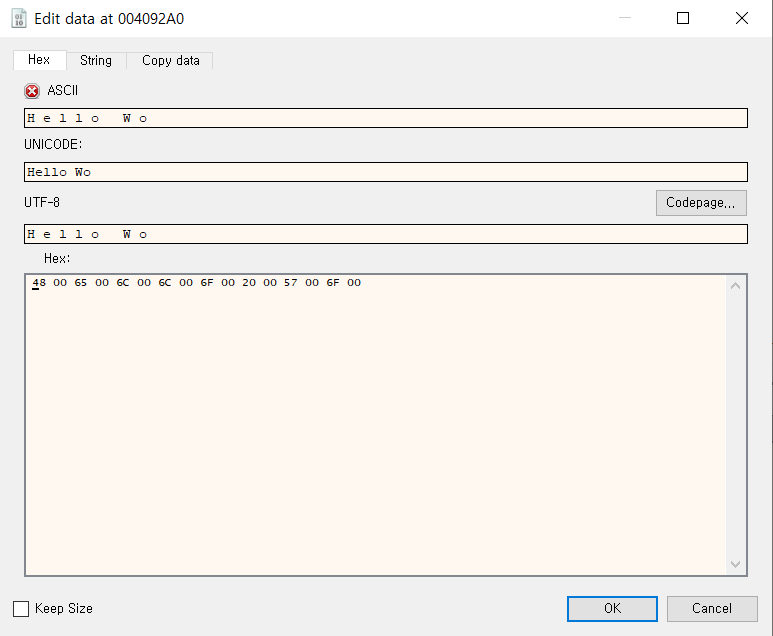Close the Edit data dialog
Screen dimensions: 773x636
coord(742,18)
